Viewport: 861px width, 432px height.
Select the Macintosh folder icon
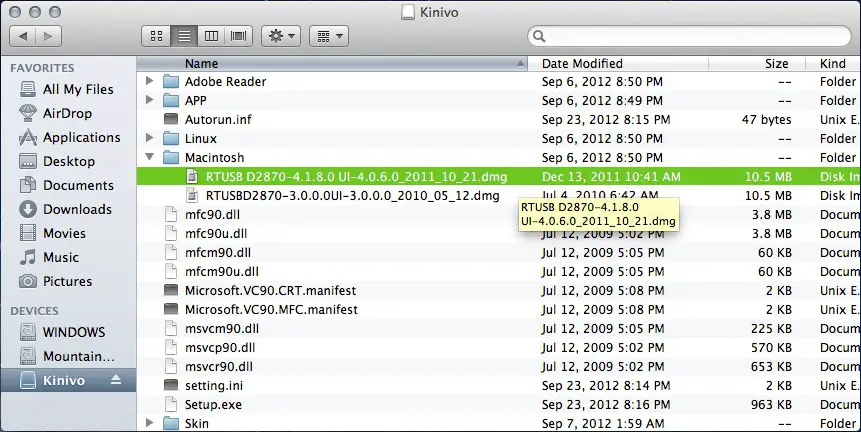(x=171, y=158)
